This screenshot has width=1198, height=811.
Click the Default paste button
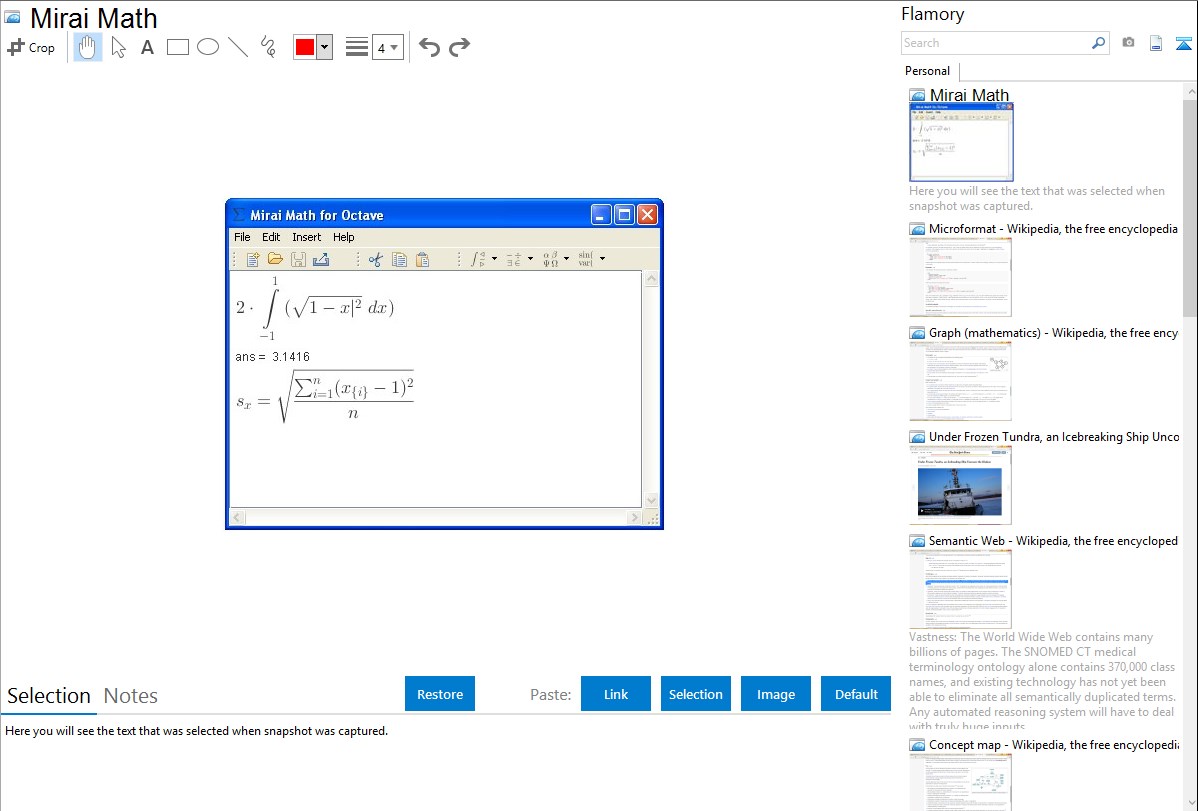click(856, 694)
